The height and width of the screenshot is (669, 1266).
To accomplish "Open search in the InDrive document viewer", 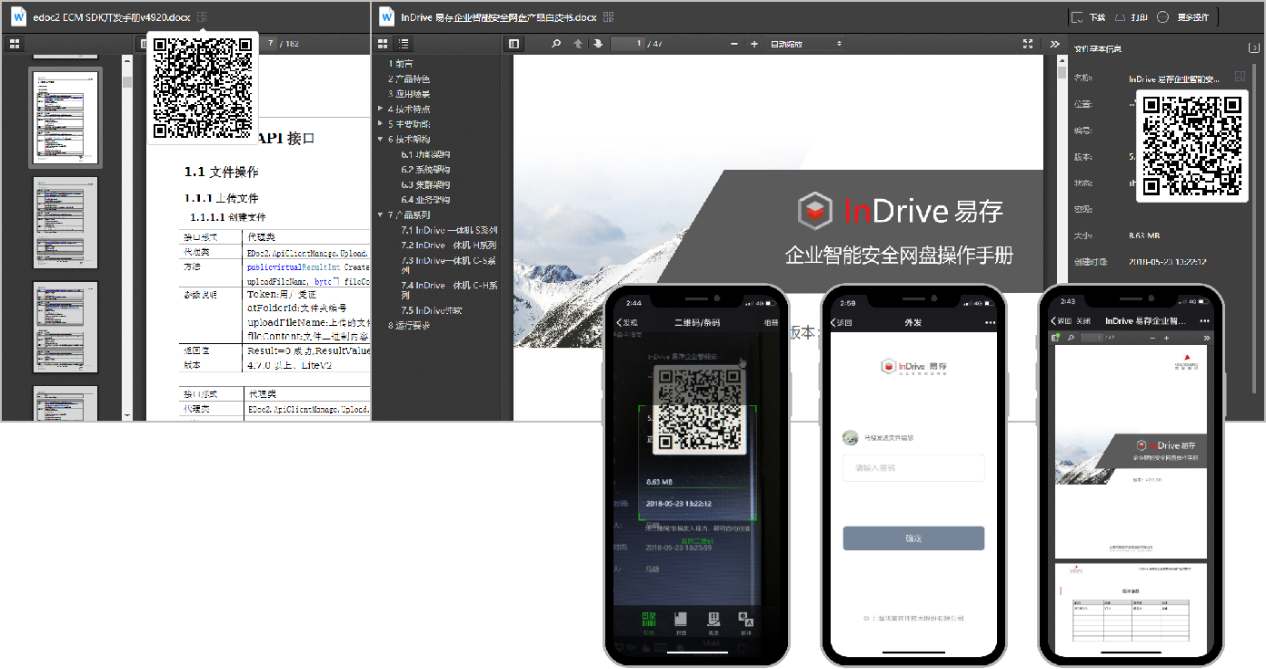I will click(557, 44).
